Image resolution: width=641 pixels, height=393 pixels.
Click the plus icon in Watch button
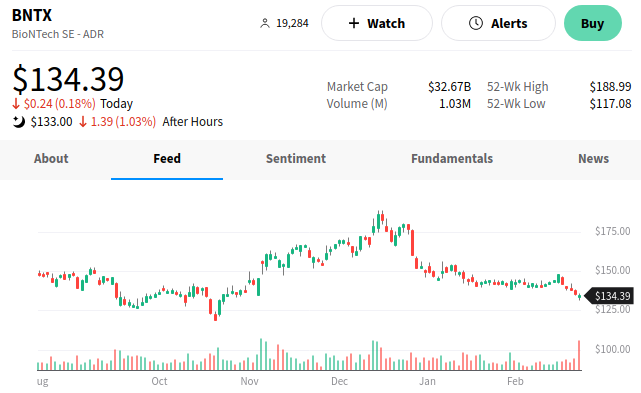tap(354, 23)
